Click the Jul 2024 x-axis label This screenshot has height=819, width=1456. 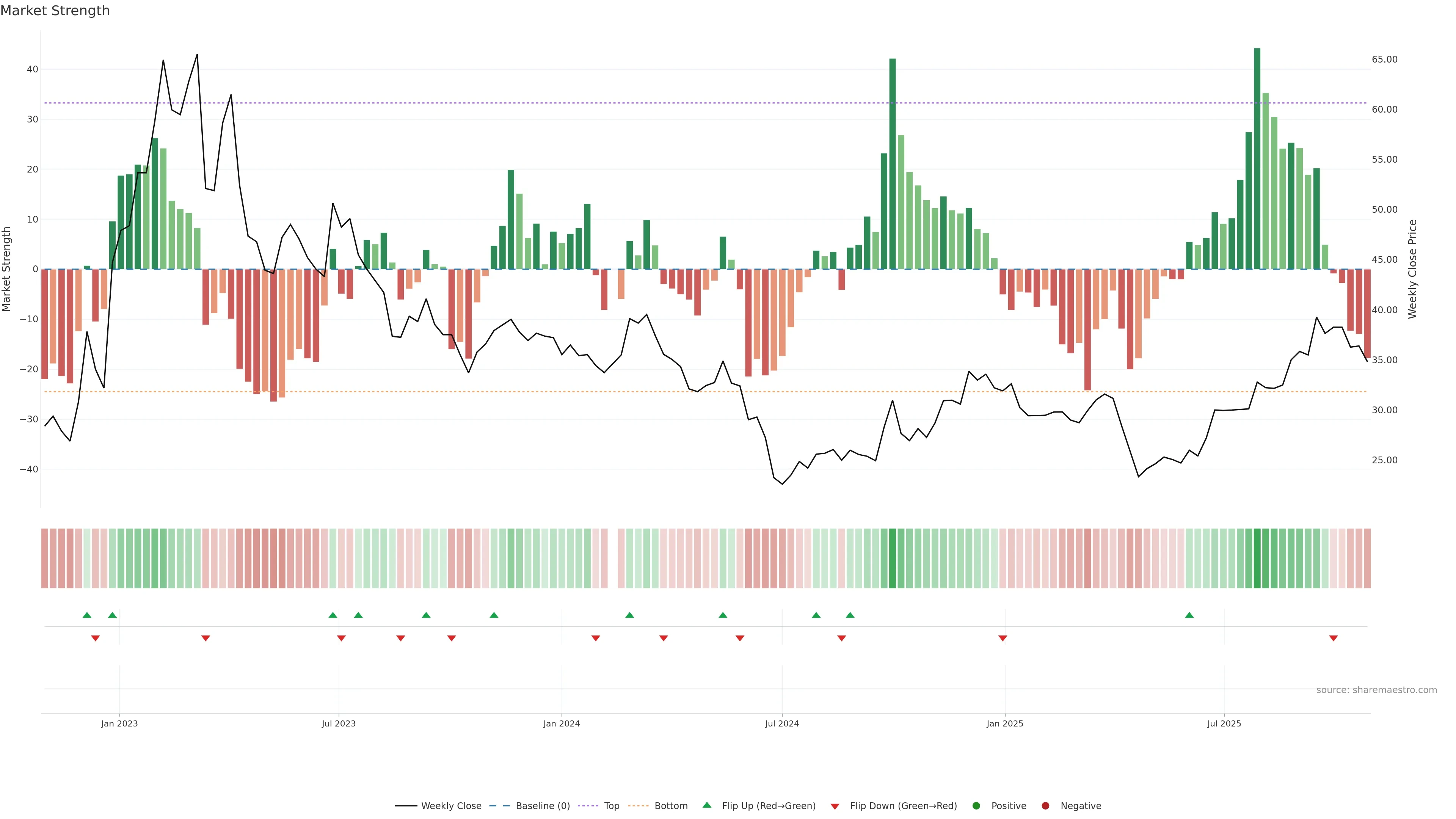tap(782, 723)
